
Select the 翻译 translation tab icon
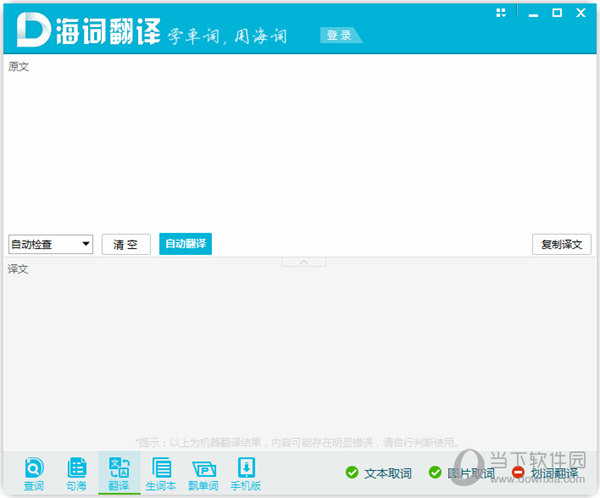(x=119, y=473)
